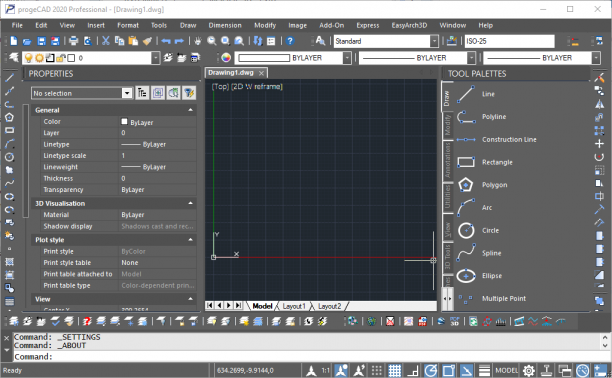Toggle polar tracking in status bar
This screenshot has width=612, height=378.
click(x=431, y=370)
